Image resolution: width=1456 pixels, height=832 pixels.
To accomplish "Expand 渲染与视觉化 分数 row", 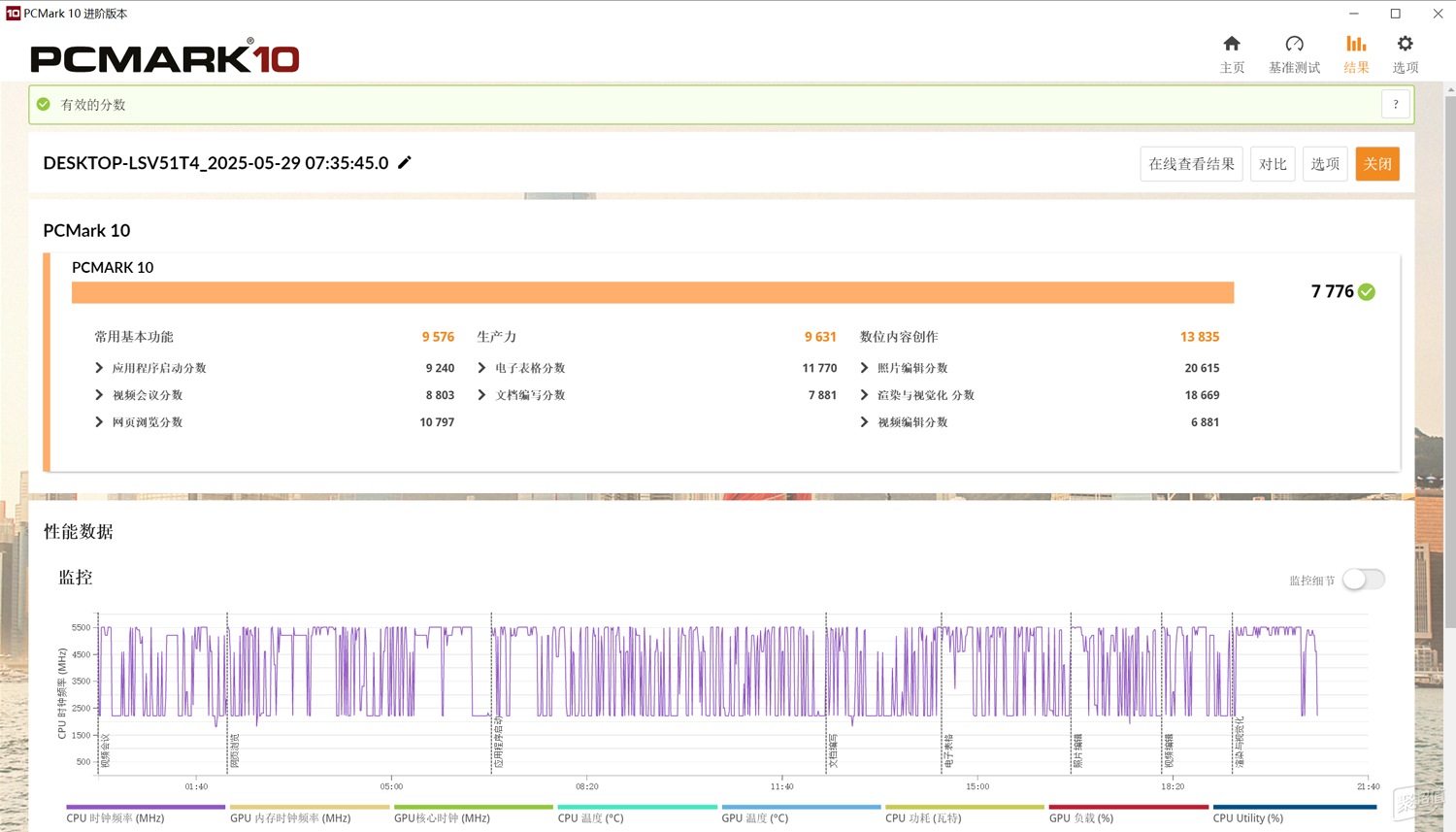I will coord(865,395).
